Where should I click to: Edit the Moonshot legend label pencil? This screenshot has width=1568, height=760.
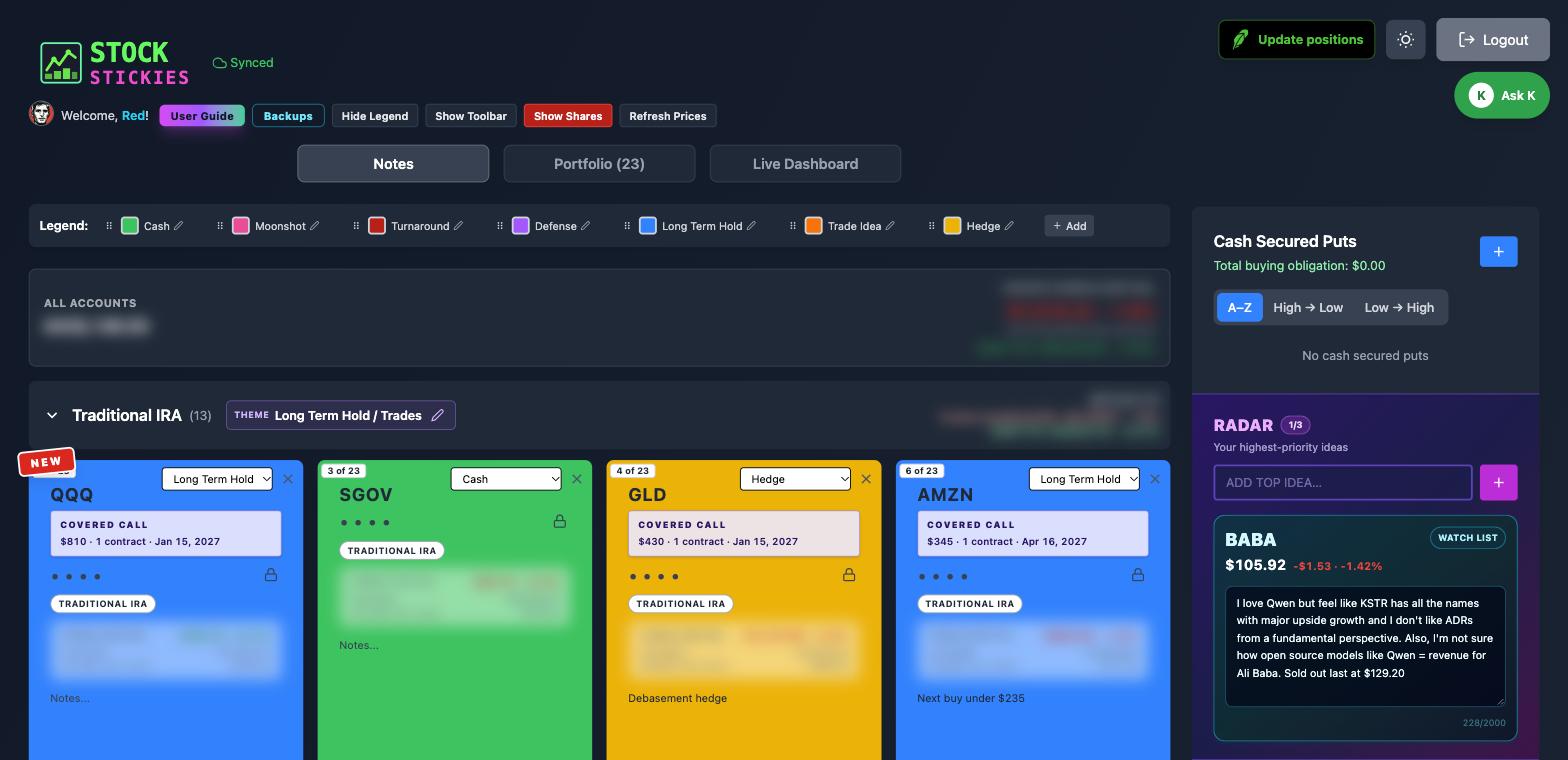(314, 226)
